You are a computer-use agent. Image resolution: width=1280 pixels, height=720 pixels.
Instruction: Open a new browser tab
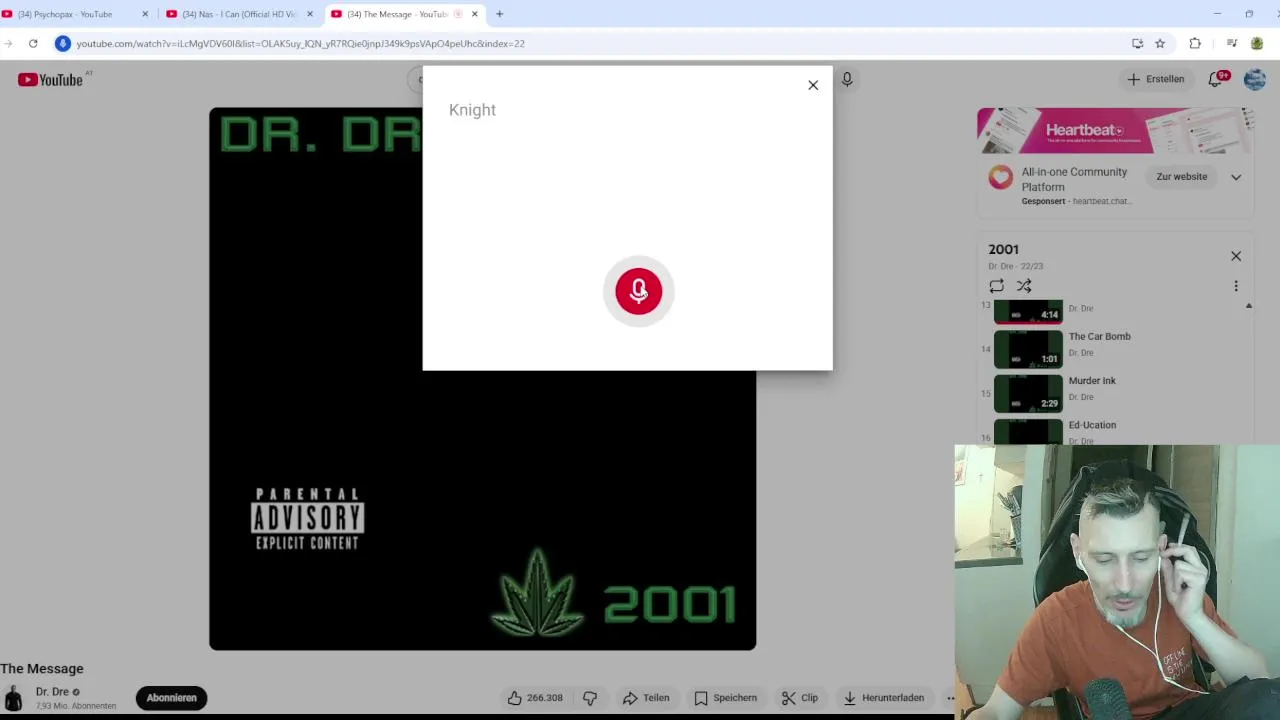pyautogui.click(x=500, y=14)
